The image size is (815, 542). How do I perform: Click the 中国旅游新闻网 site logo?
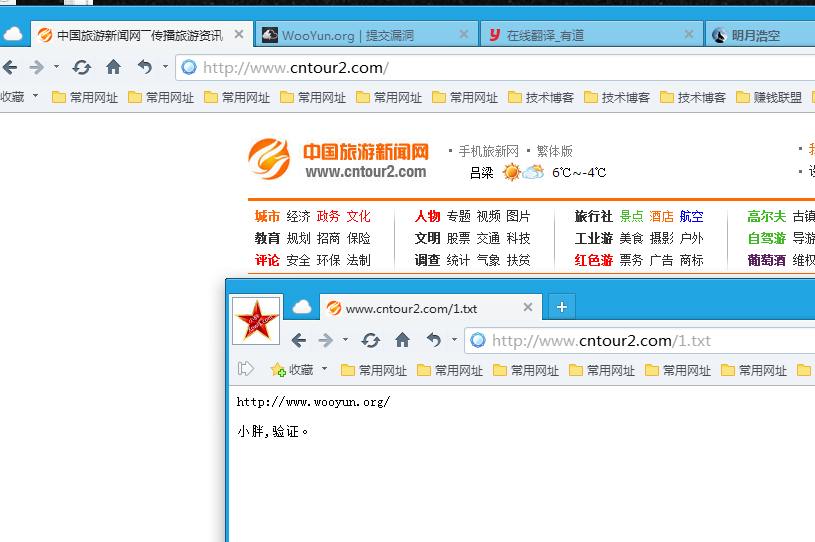click(338, 159)
